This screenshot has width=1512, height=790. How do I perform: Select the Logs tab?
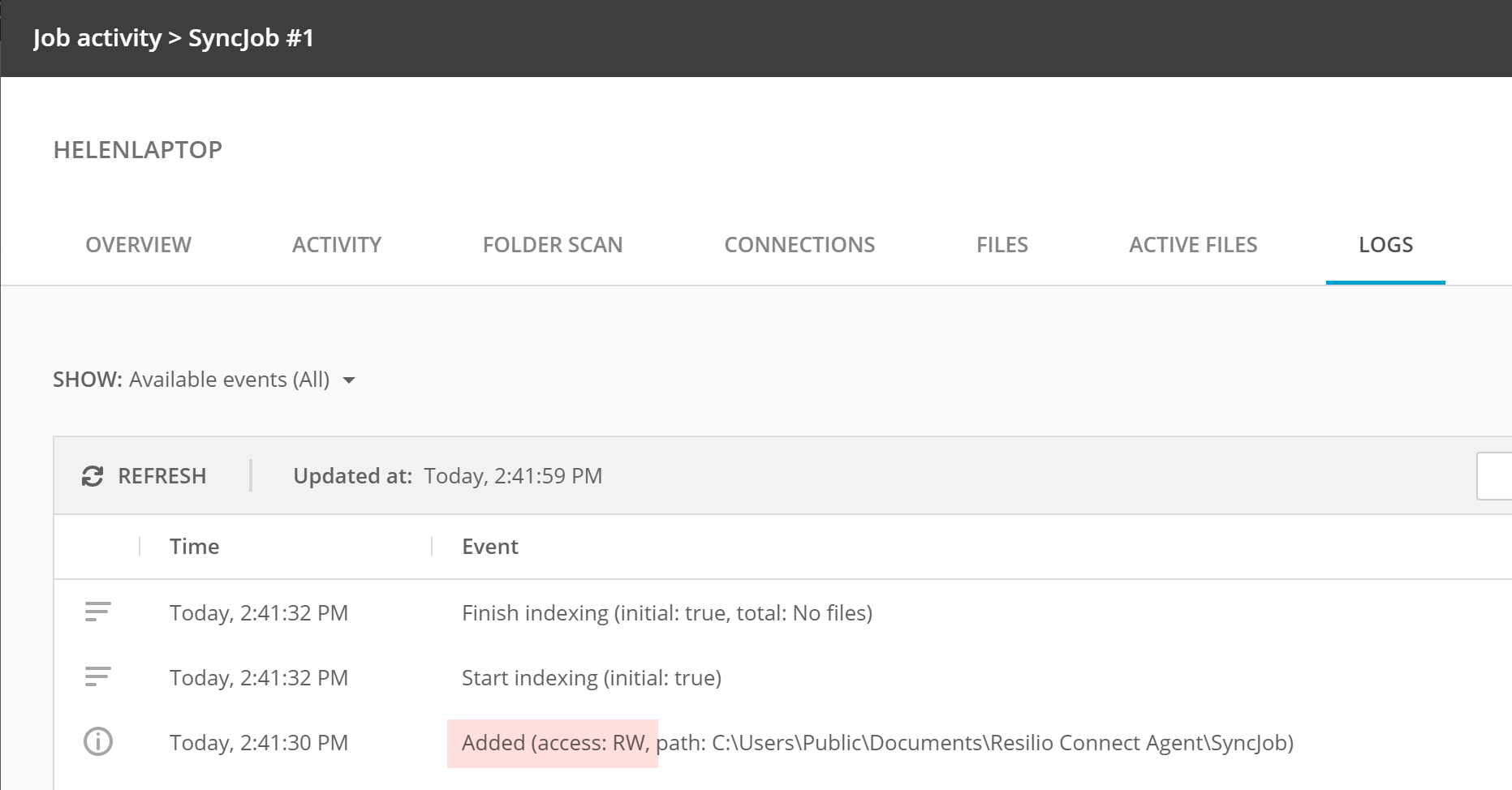coord(1385,245)
